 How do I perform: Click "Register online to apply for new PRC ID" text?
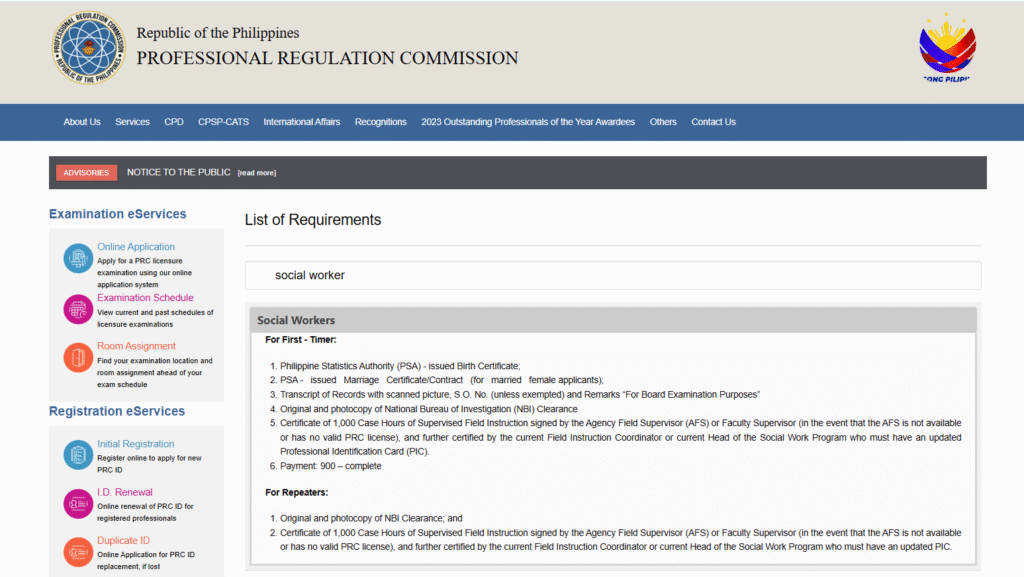click(150, 464)
